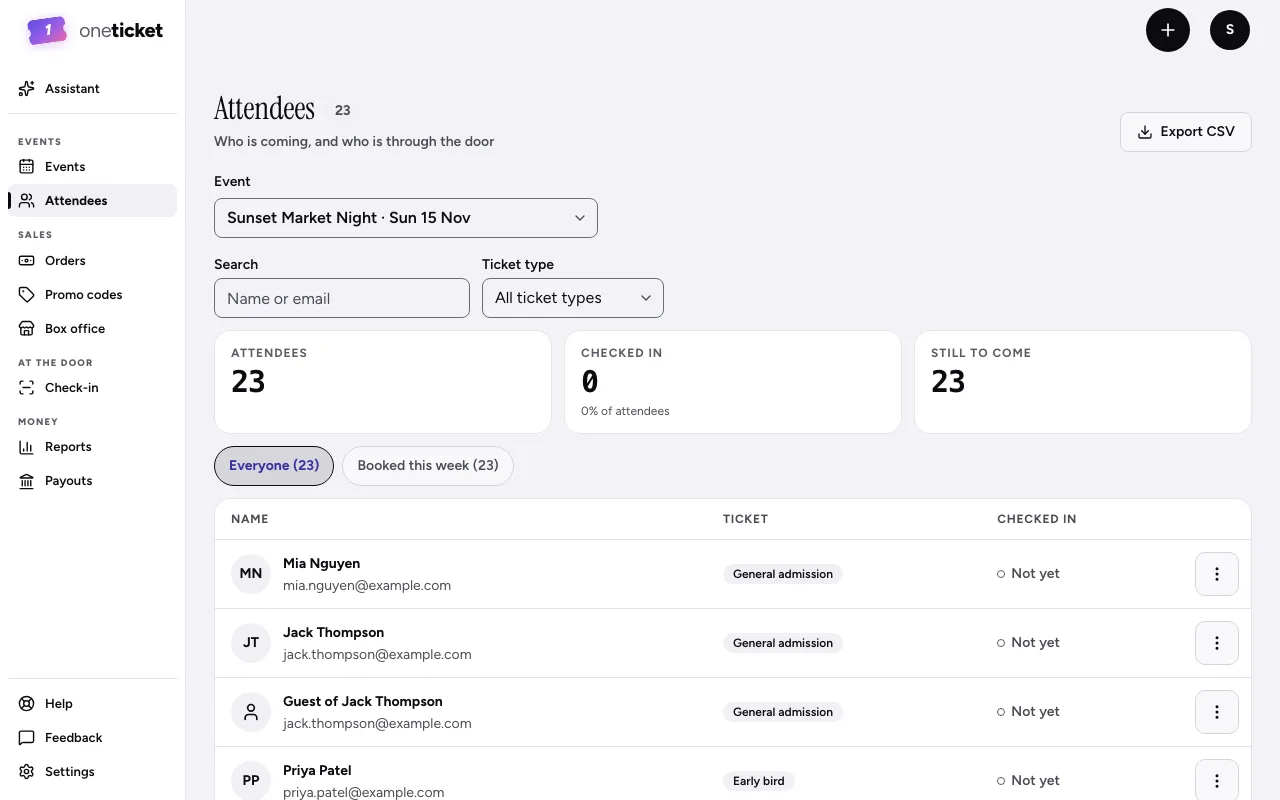
Task: Open the Assistant sparkle icon
Action: 27,89
